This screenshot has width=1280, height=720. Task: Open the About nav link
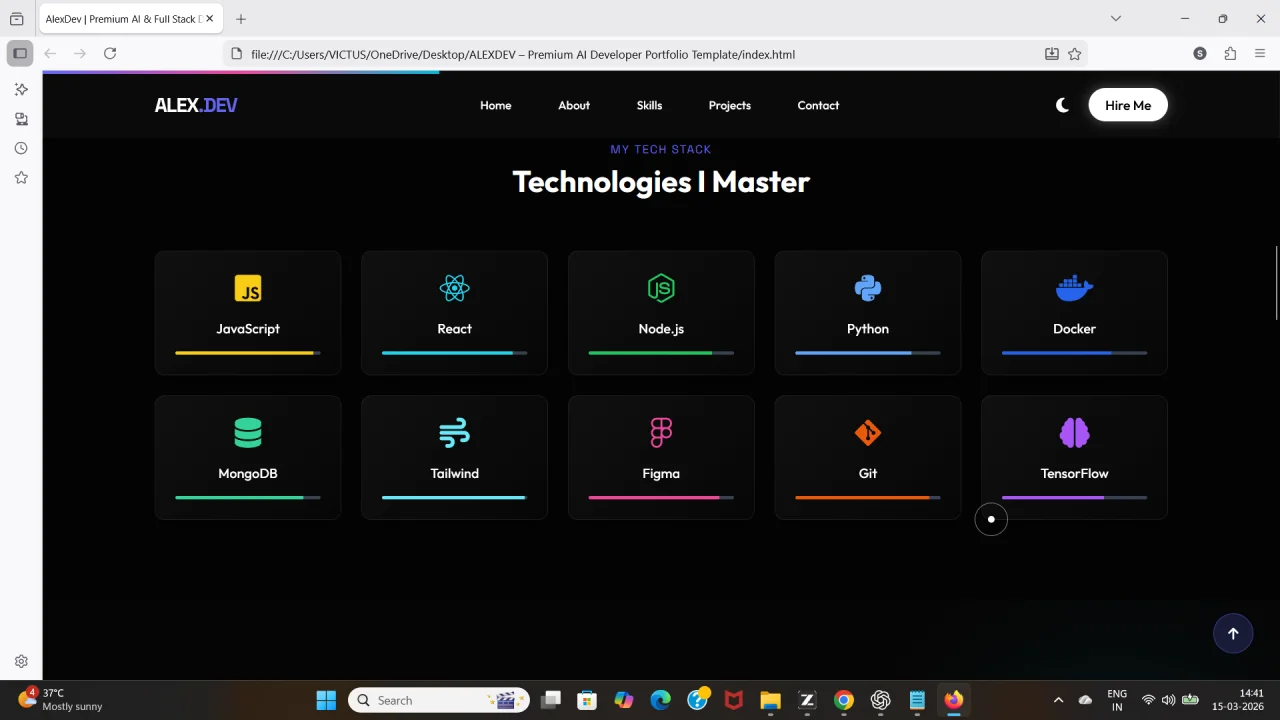click(x=574, y=105)
